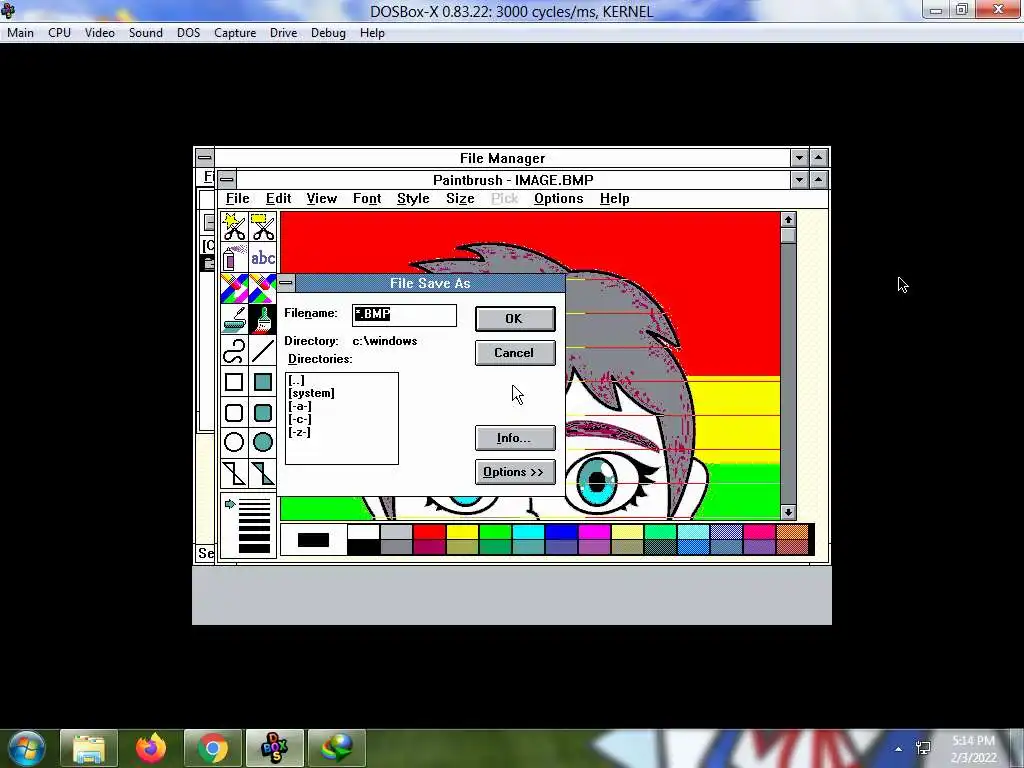This screenshot has width=1024, height=768.
Task: Open the DOSBox-X CPU menu
Action: (59, 33)
